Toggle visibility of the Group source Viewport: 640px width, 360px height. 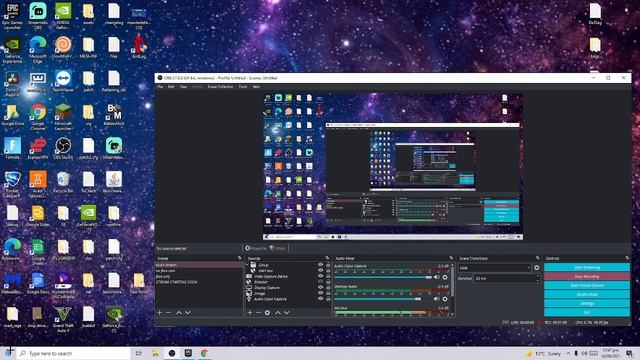pyautogui.click(x=320, y=265)
